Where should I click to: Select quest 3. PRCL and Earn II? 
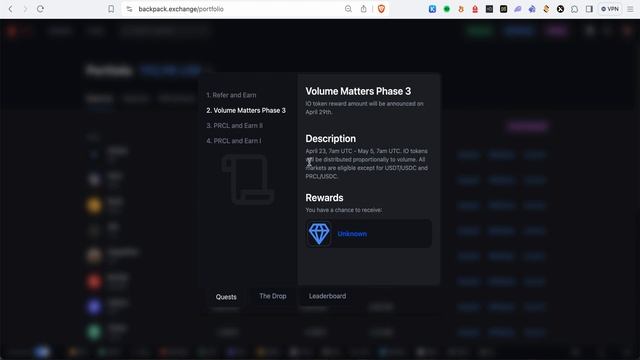[x=234, y=125]
